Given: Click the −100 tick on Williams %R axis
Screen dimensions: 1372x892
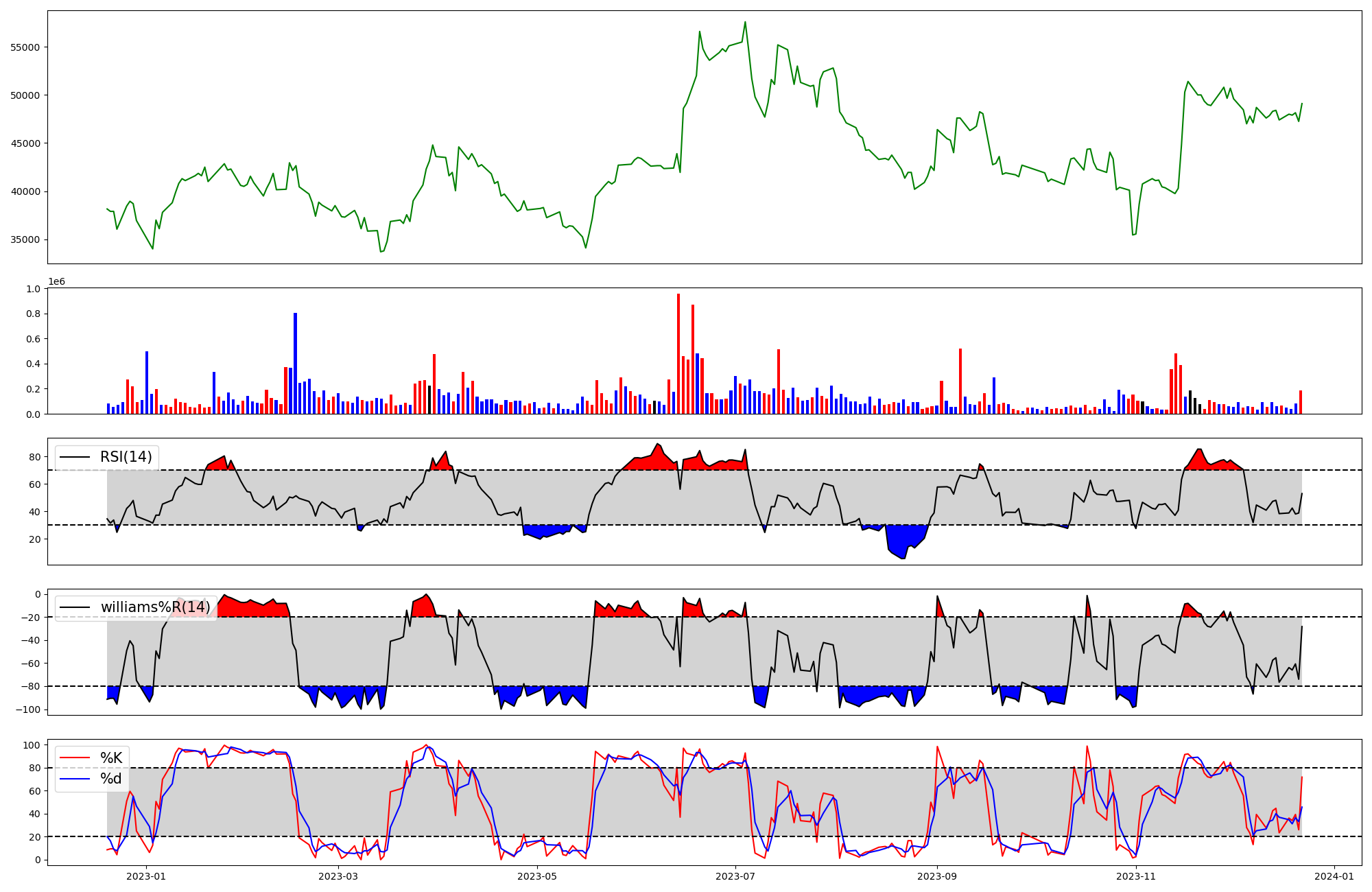Looking at the screenshot, I should tap(27, 709).
